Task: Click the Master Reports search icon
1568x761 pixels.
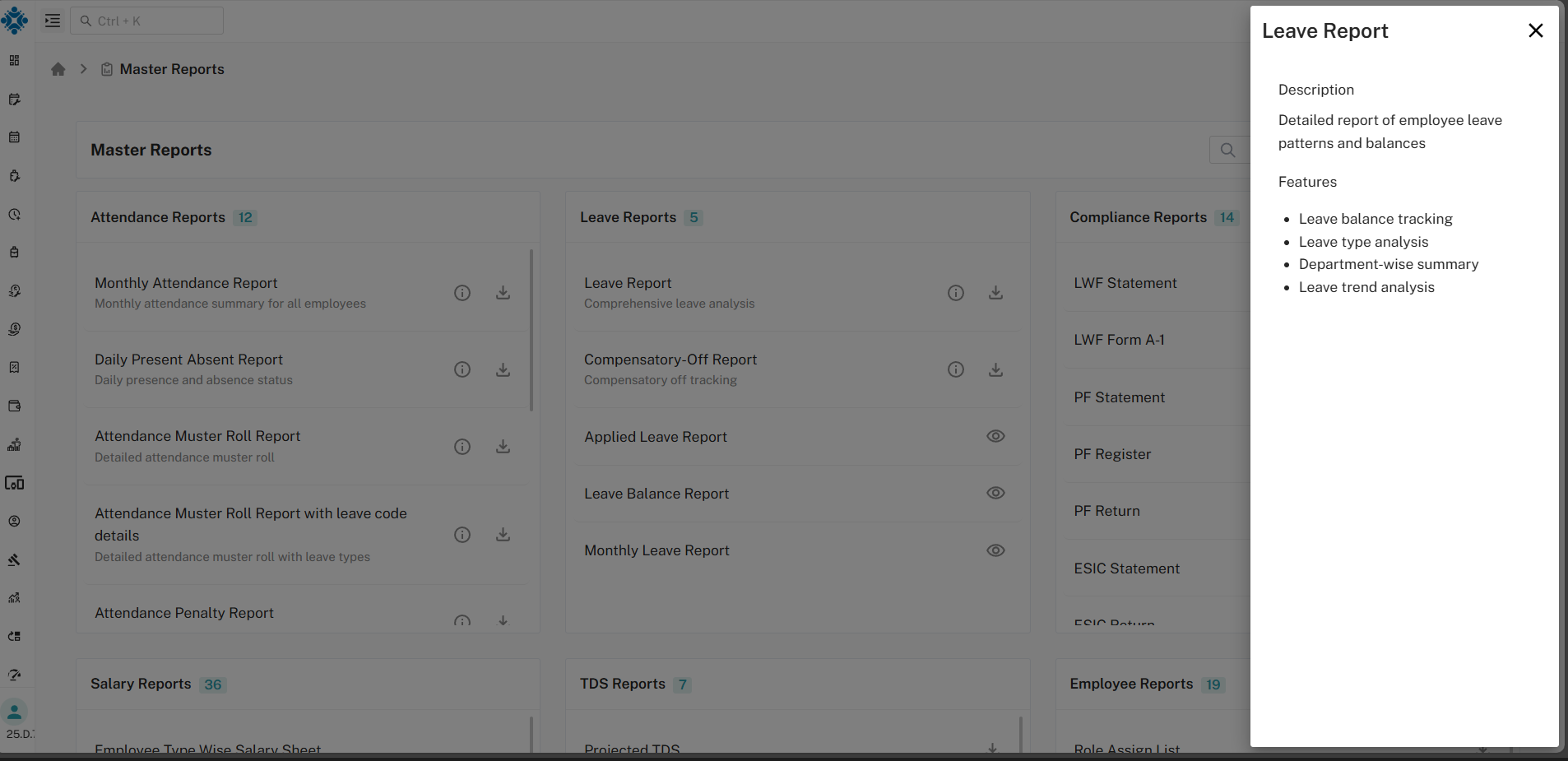Action: coord(1227,150)
